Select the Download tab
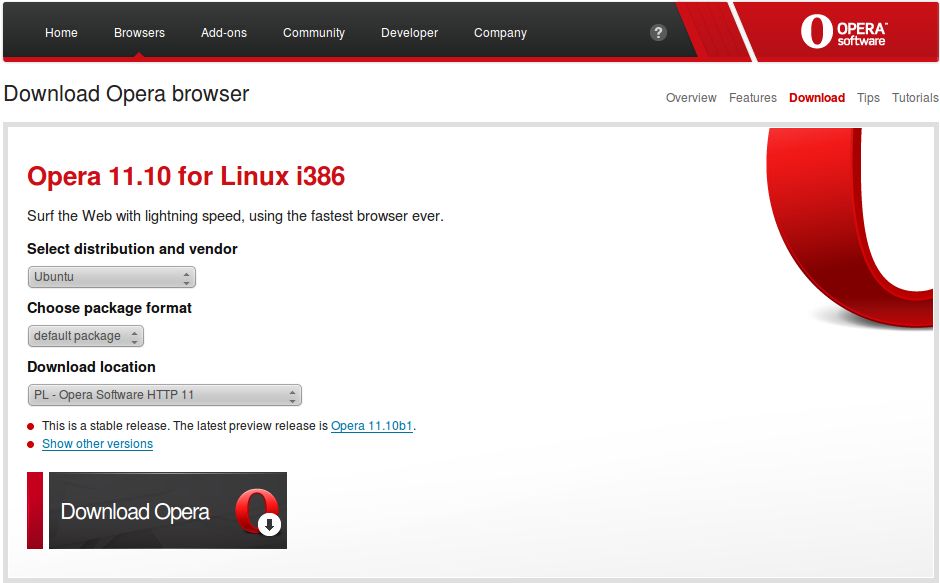Screen dimensions: 940x583 817,98
